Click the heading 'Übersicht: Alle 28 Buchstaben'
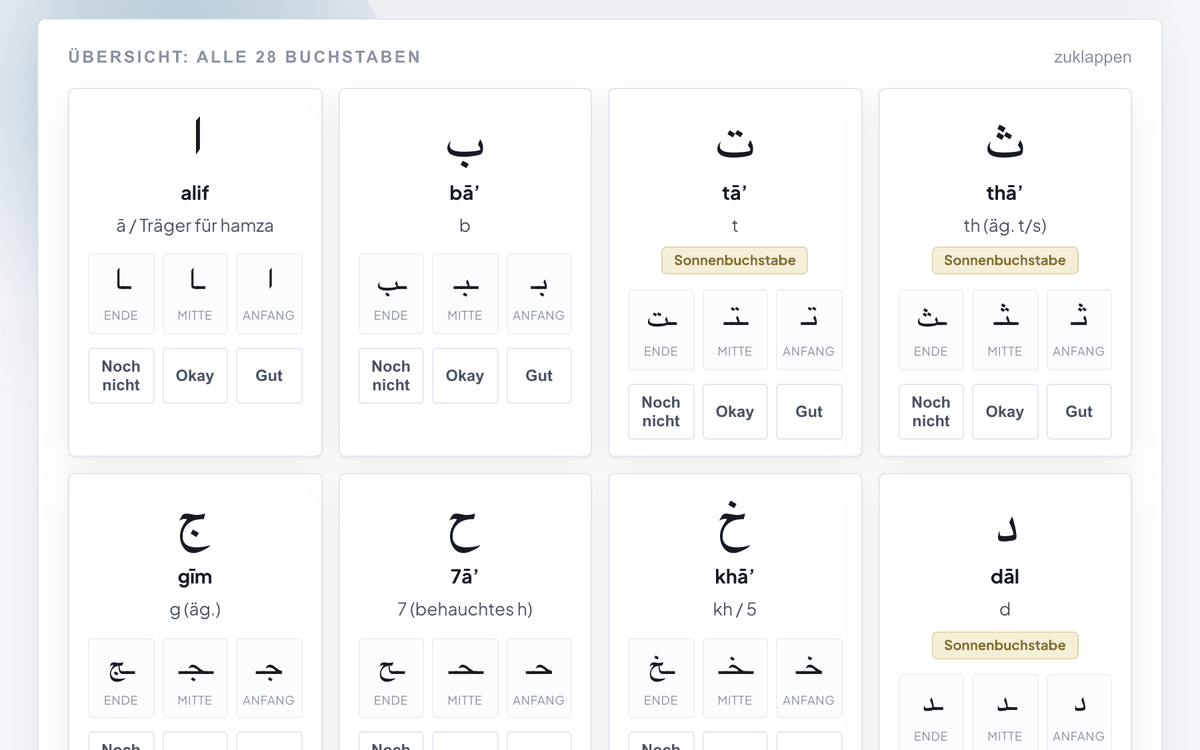 point(245,57)
